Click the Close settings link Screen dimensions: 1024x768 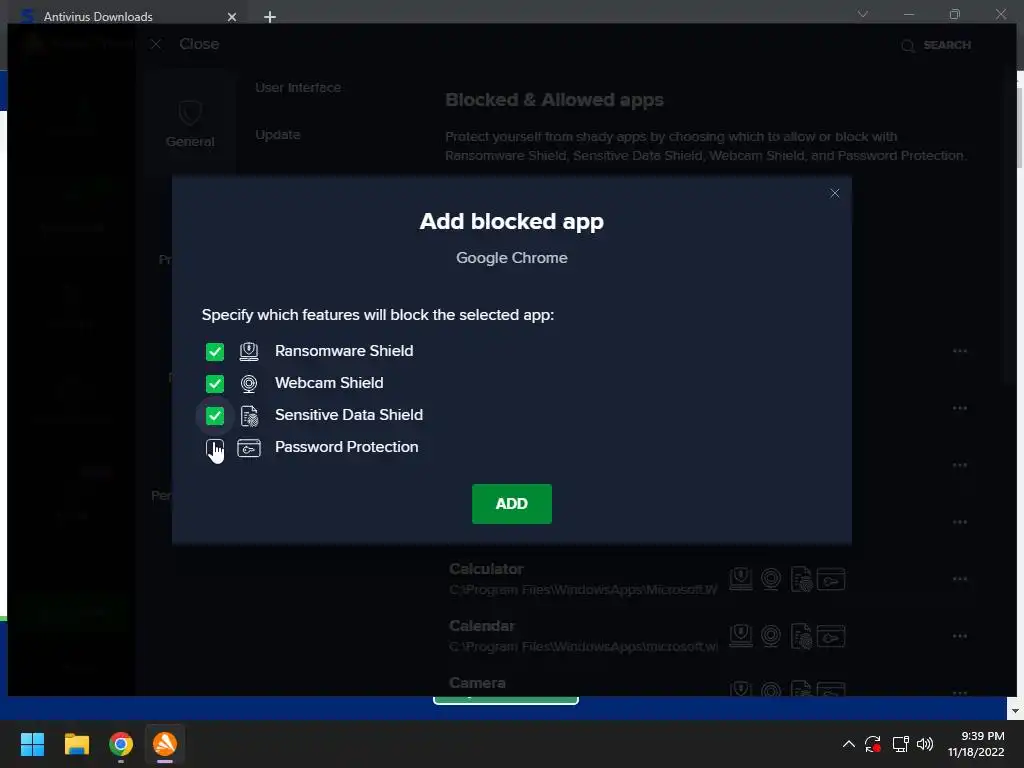[199, 44]
